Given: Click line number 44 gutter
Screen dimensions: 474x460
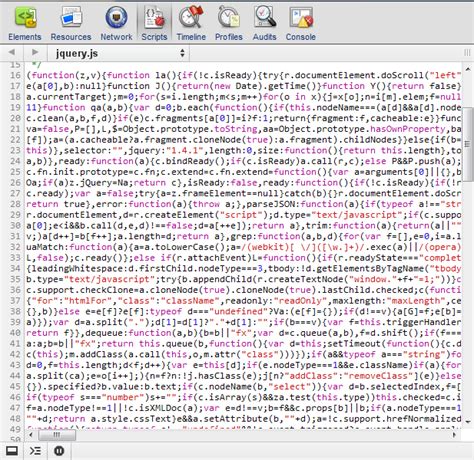Looking at the screenshot, I should [x=15, y=376].
